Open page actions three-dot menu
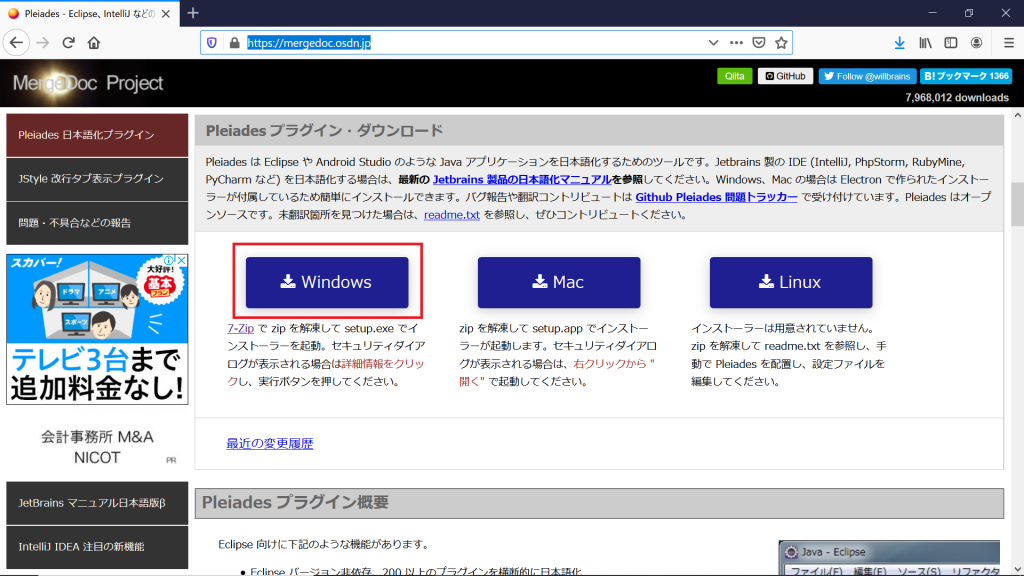This screenshot has width=1024, height=576. (x=736, y=43)
